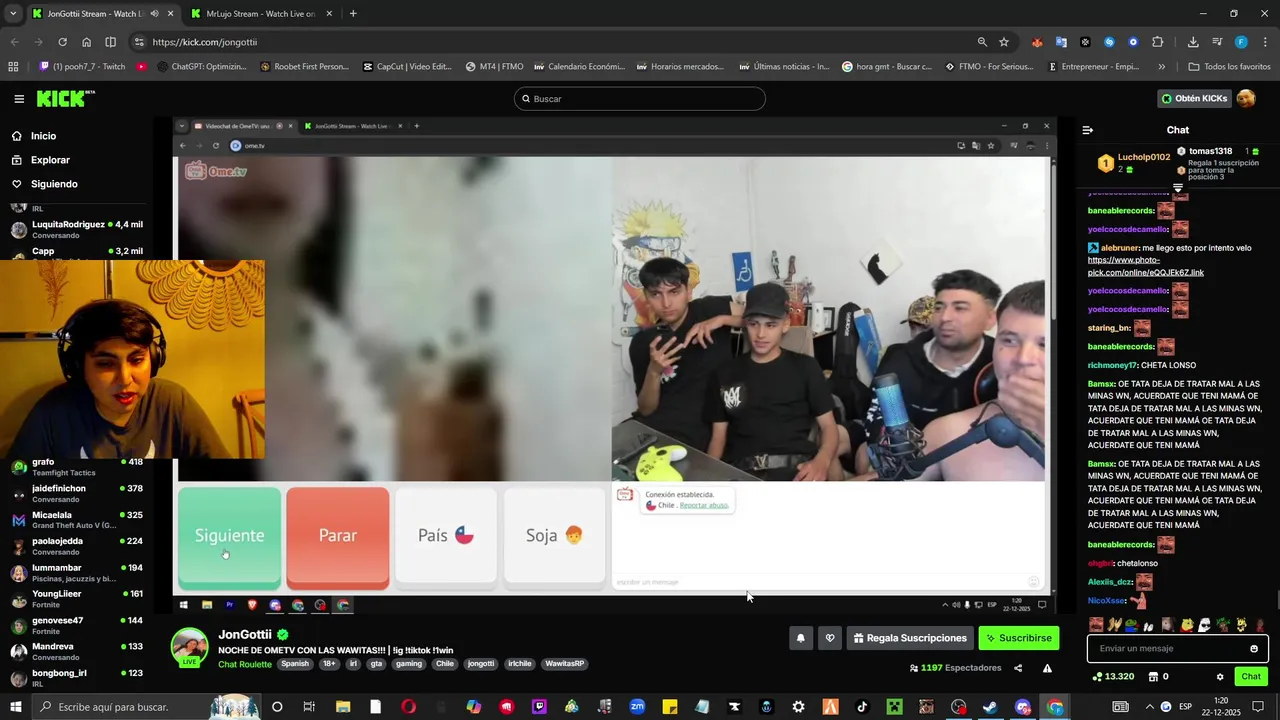Show more bookmarks with double chevron
Screen dimensions: 1280x720
coord(1161,67)
